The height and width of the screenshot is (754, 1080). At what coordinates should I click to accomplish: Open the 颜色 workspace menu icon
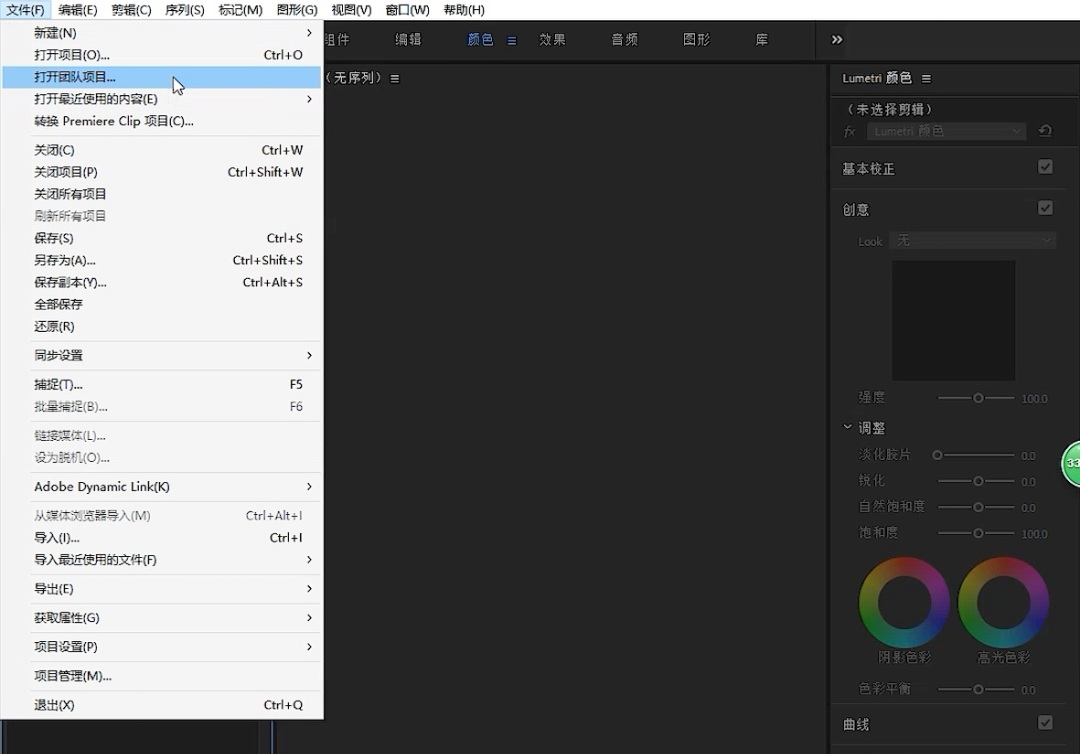[x=512, y=40]
